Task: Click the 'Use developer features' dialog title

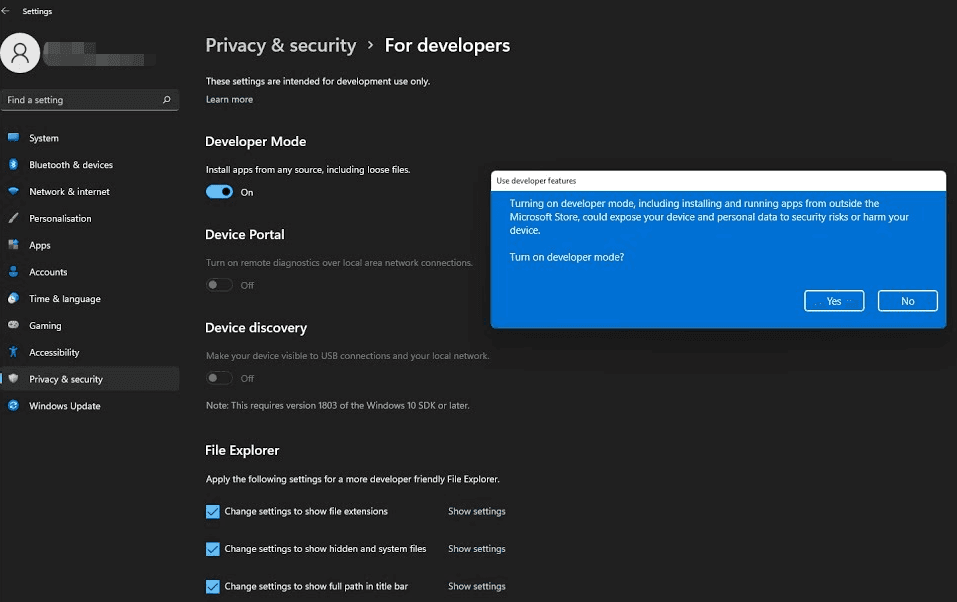Action: (536, 181)
